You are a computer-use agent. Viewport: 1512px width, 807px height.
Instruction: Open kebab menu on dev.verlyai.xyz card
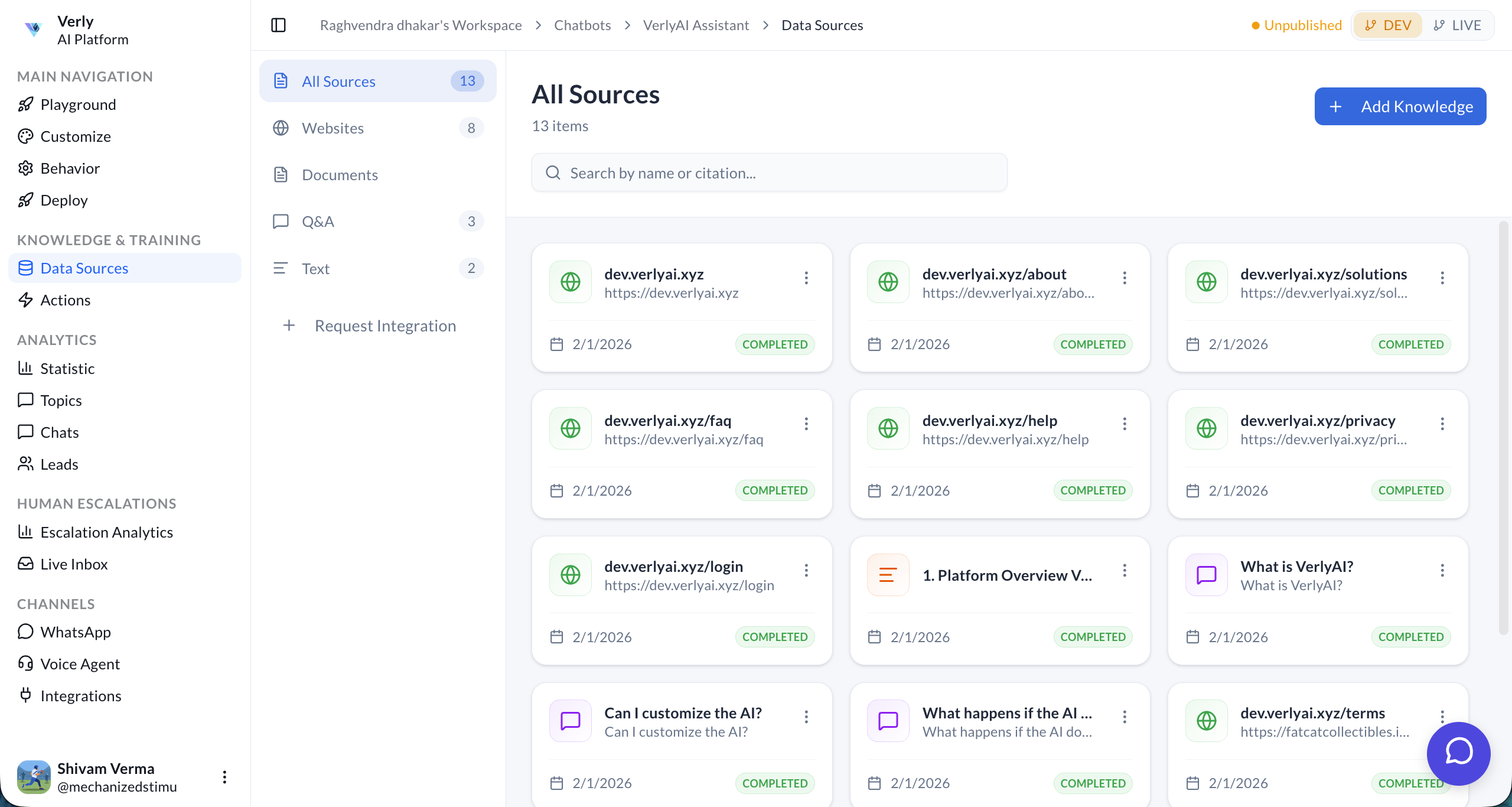[806, 277]
